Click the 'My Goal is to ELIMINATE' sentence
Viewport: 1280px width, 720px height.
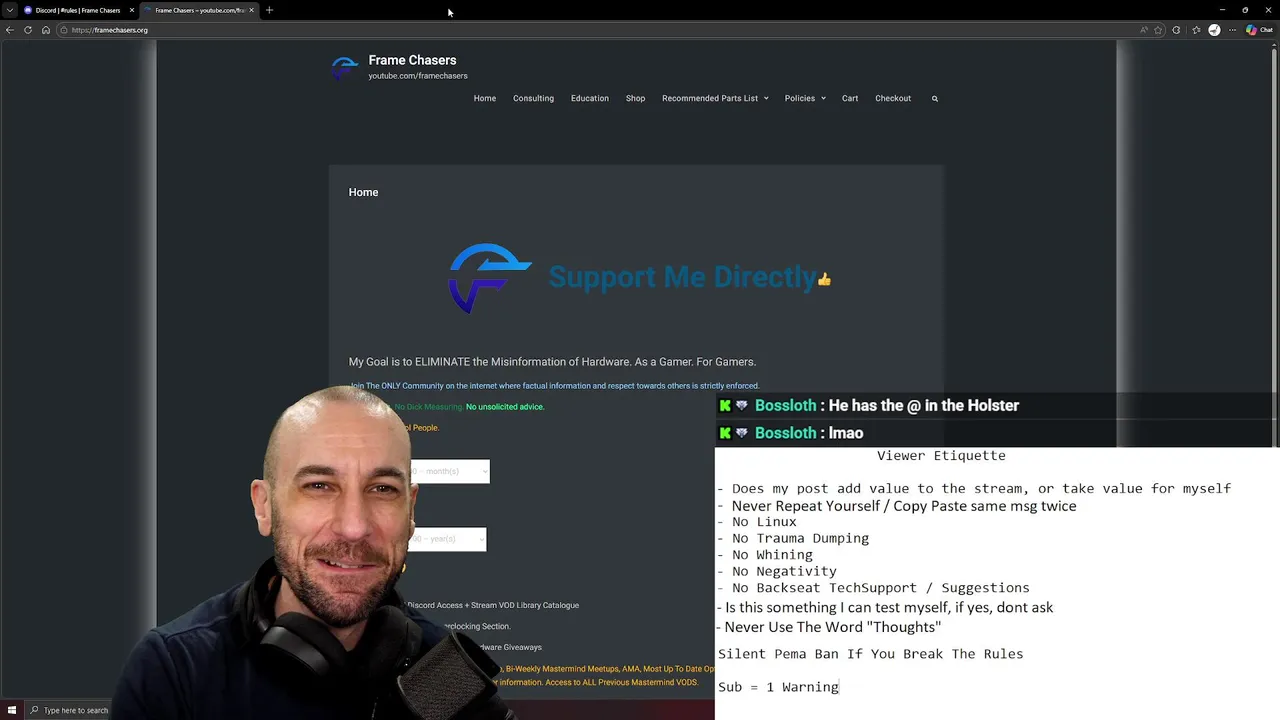(552, 362)
